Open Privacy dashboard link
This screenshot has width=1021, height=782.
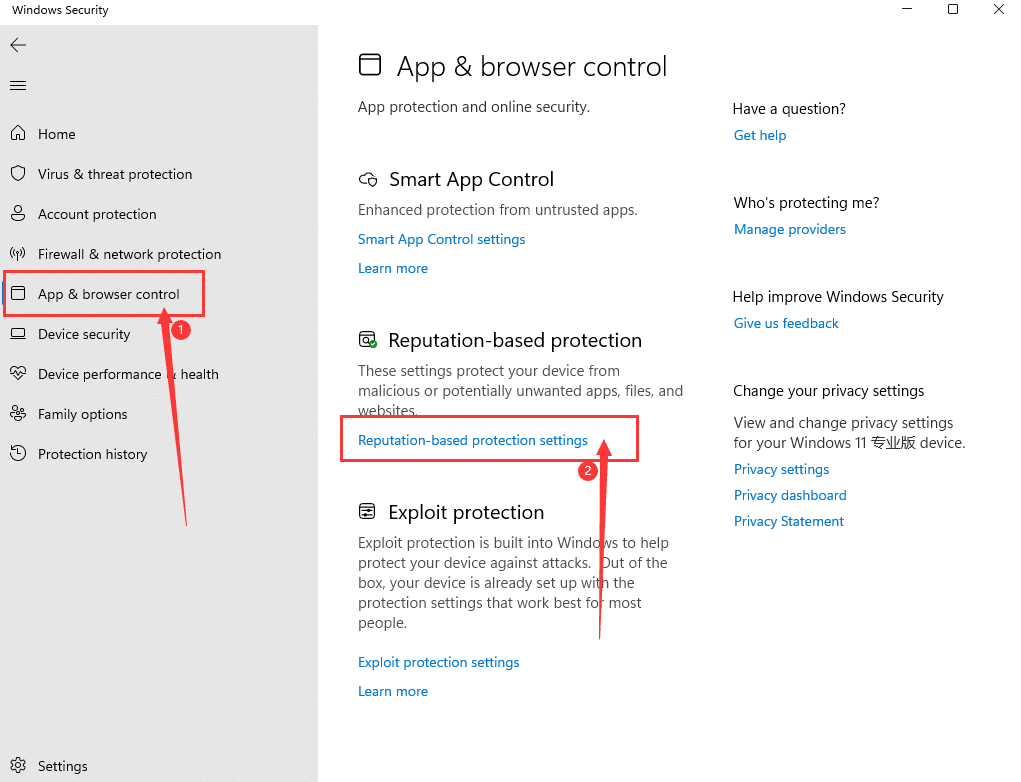[790, 496]
